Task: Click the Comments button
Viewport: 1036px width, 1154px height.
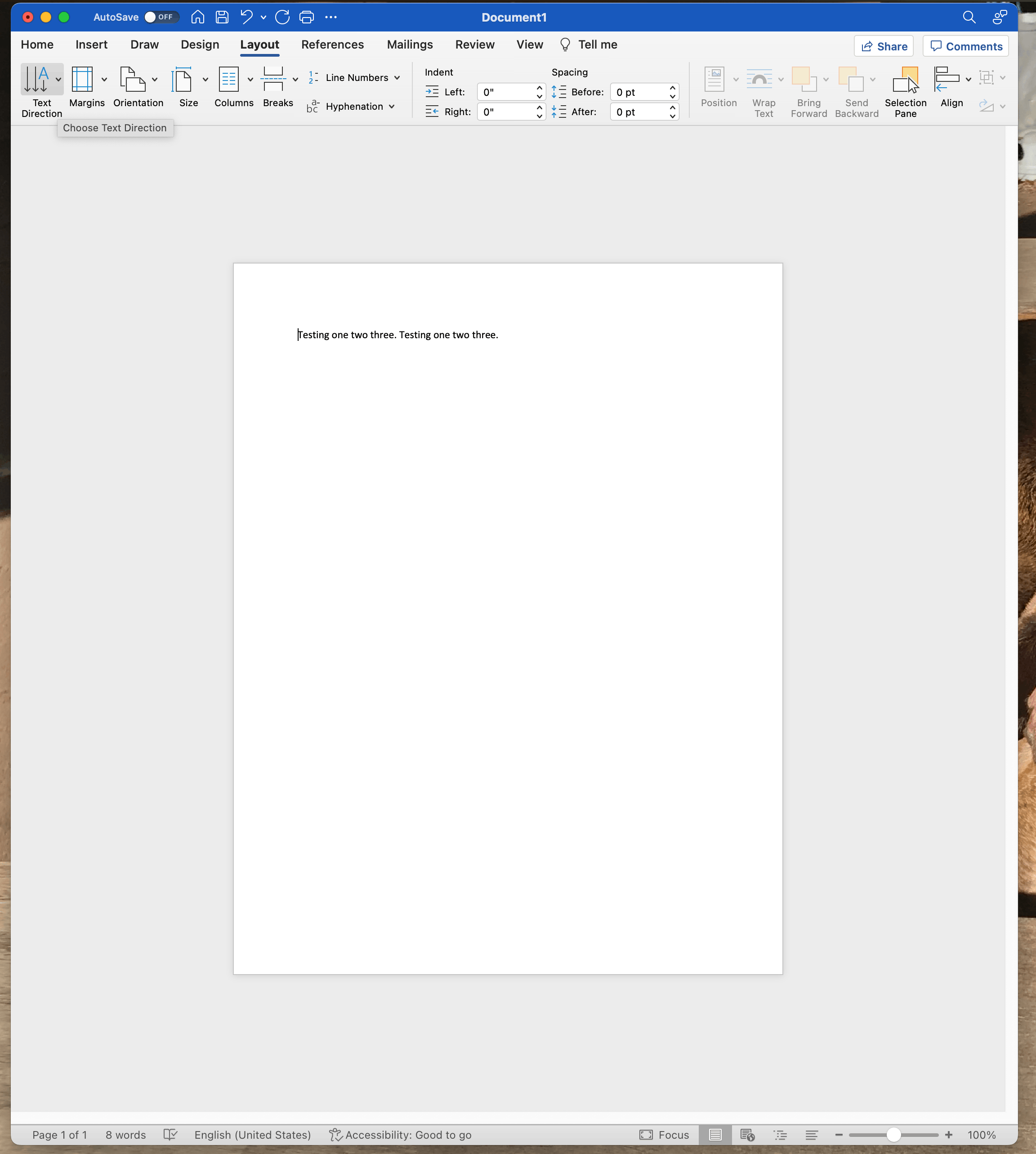Action: [965, 46]
